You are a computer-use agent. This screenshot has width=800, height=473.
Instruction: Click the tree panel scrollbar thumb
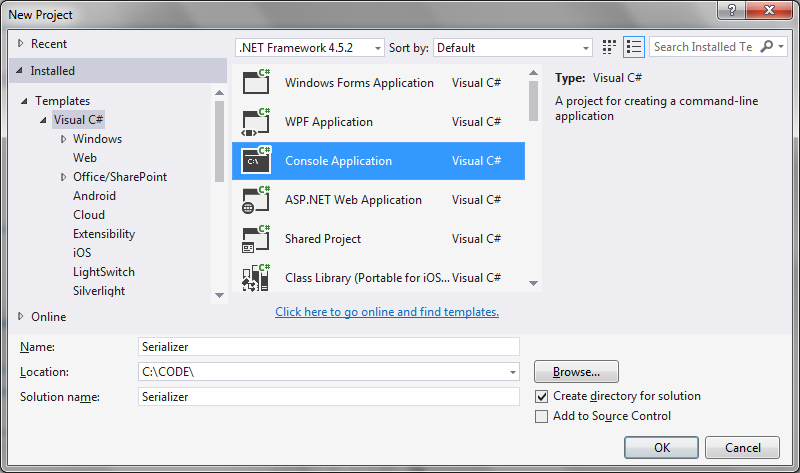219,141
